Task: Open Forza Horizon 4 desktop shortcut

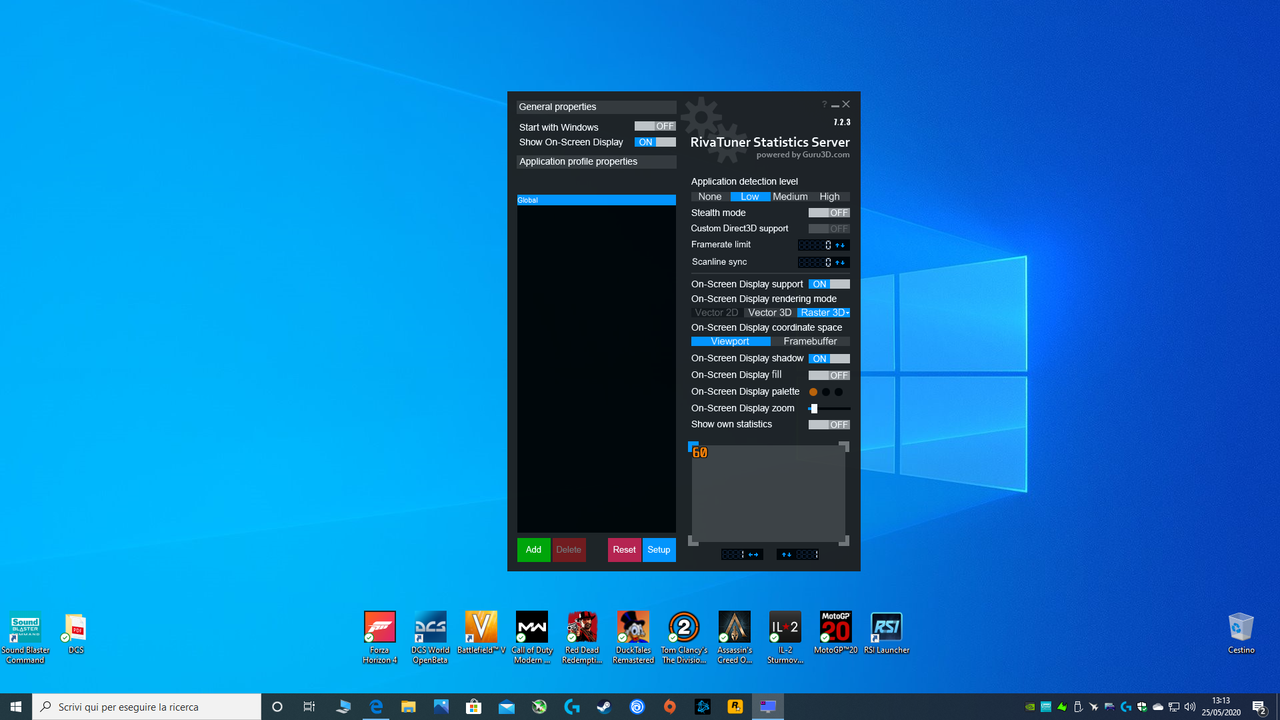Action: (x=379, y=637)
